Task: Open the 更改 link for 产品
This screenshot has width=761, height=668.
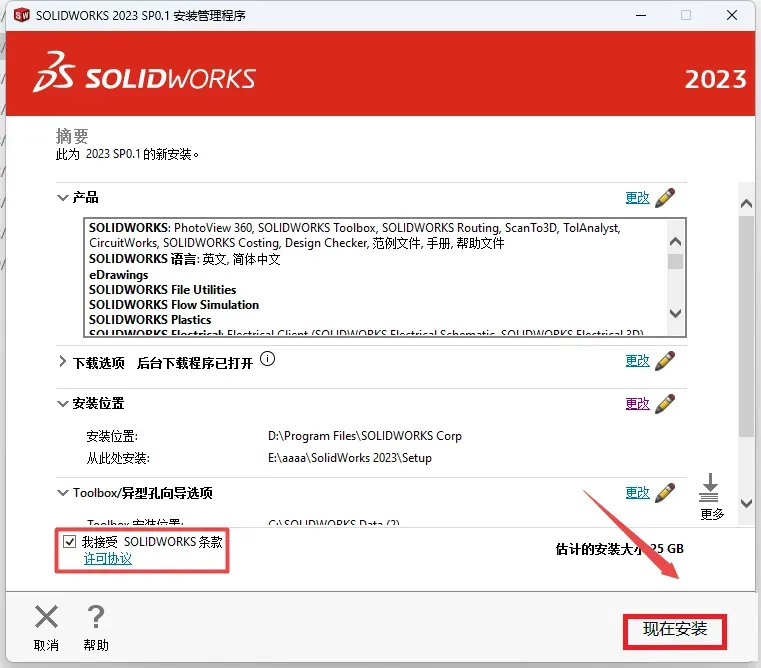Action: [637, 198]
